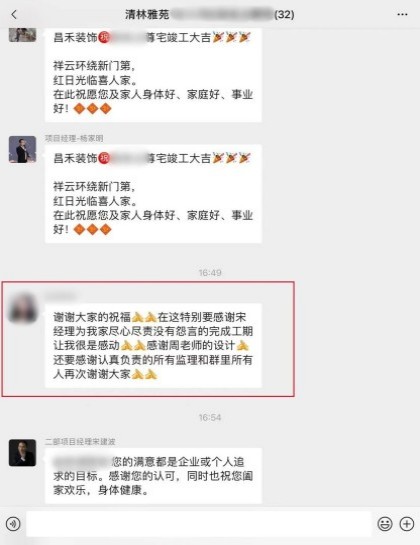
Task: Tap the sender name label above second message
Action: click(x=74, y=138)
